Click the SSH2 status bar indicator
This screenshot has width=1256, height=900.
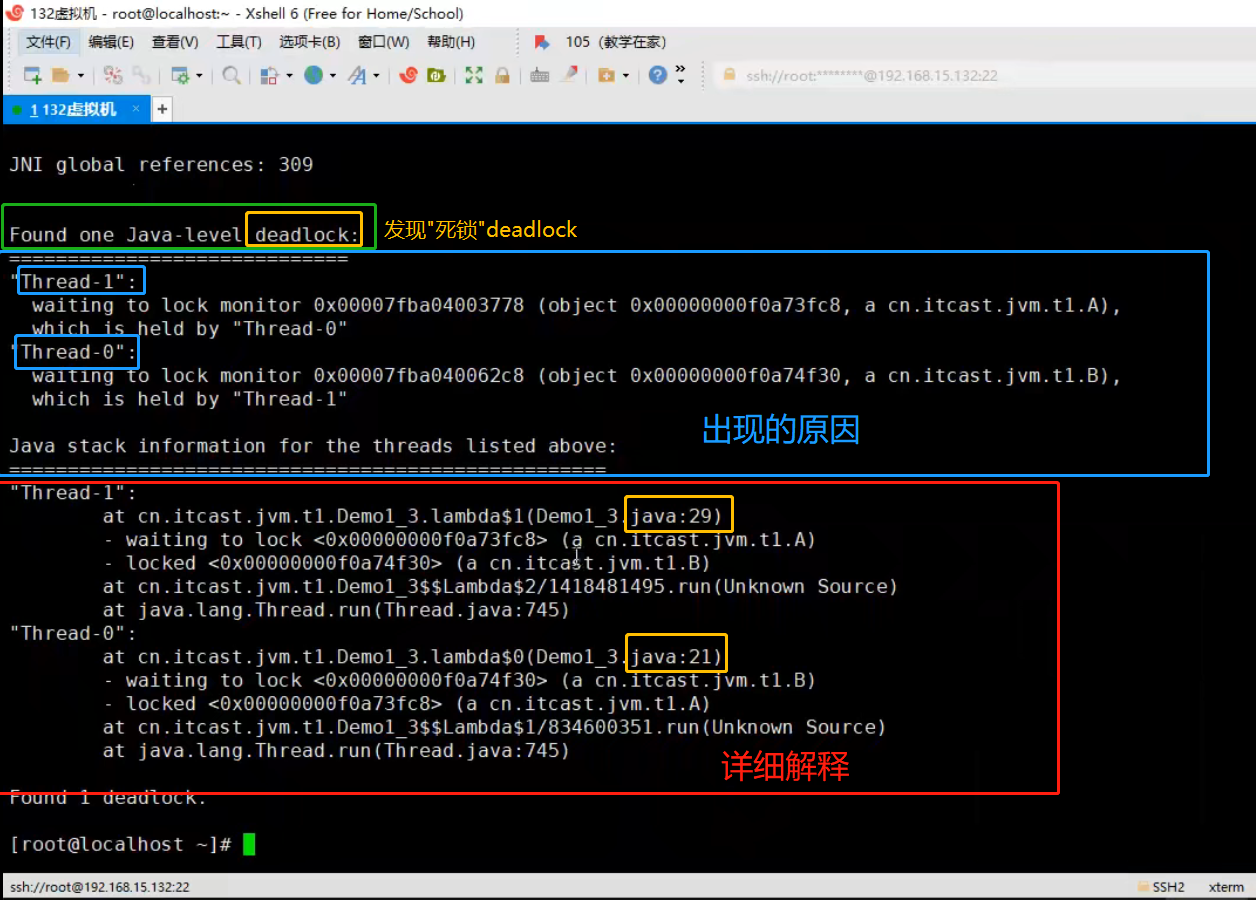point(1161,887)
